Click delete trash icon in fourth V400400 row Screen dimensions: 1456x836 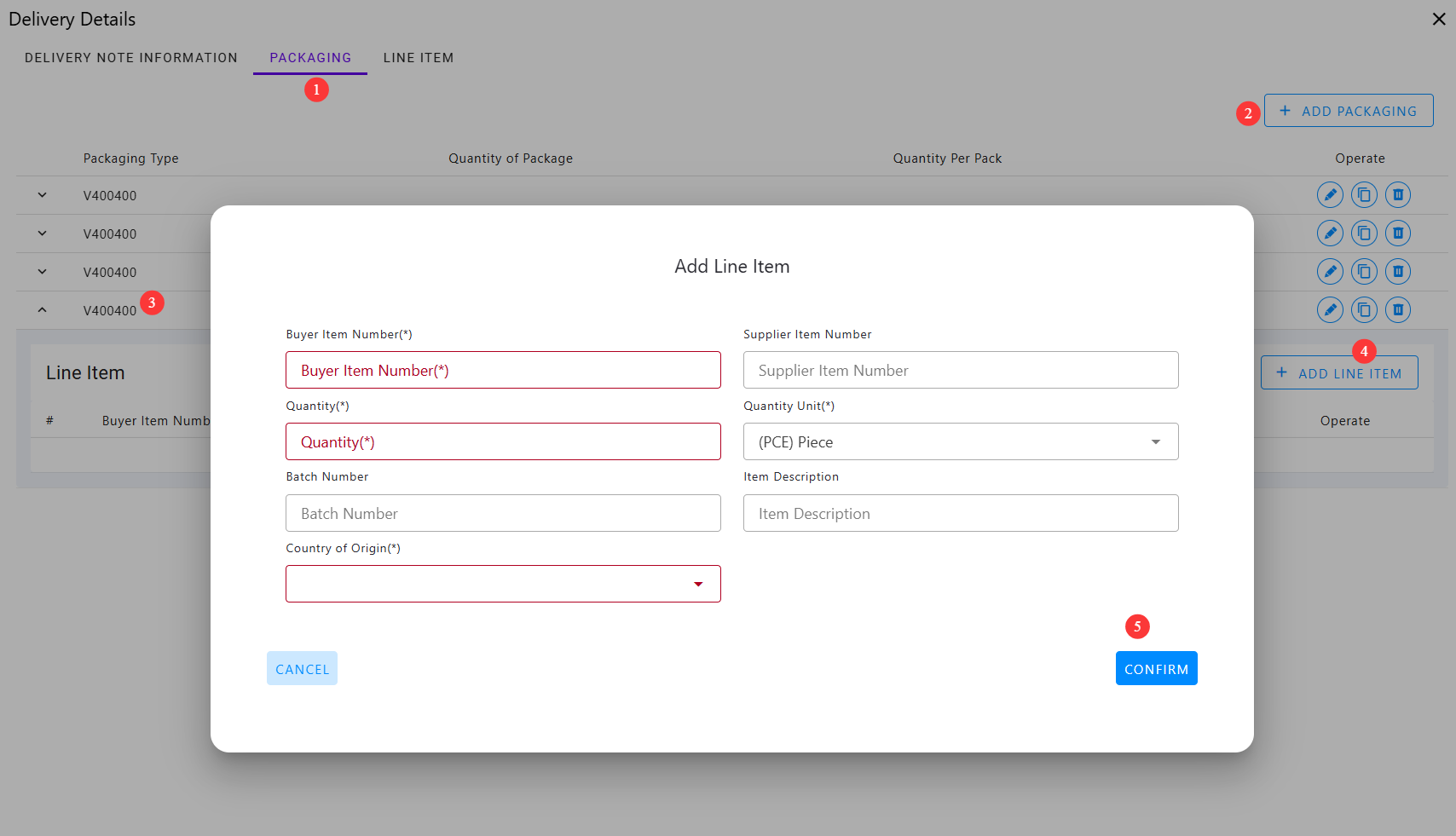1397,310
